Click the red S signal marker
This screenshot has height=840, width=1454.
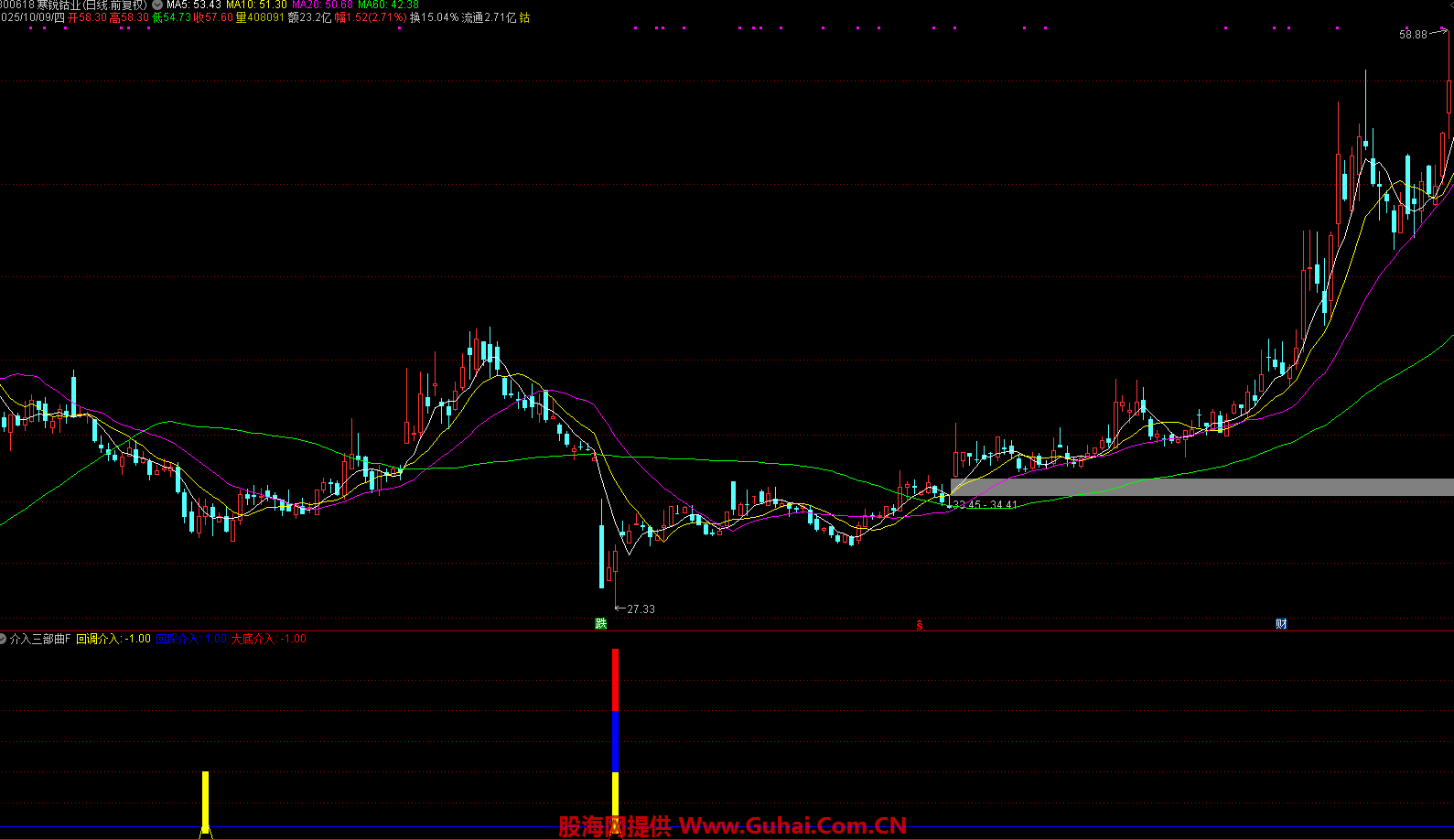pyautogui.click(x=920, y=625)
